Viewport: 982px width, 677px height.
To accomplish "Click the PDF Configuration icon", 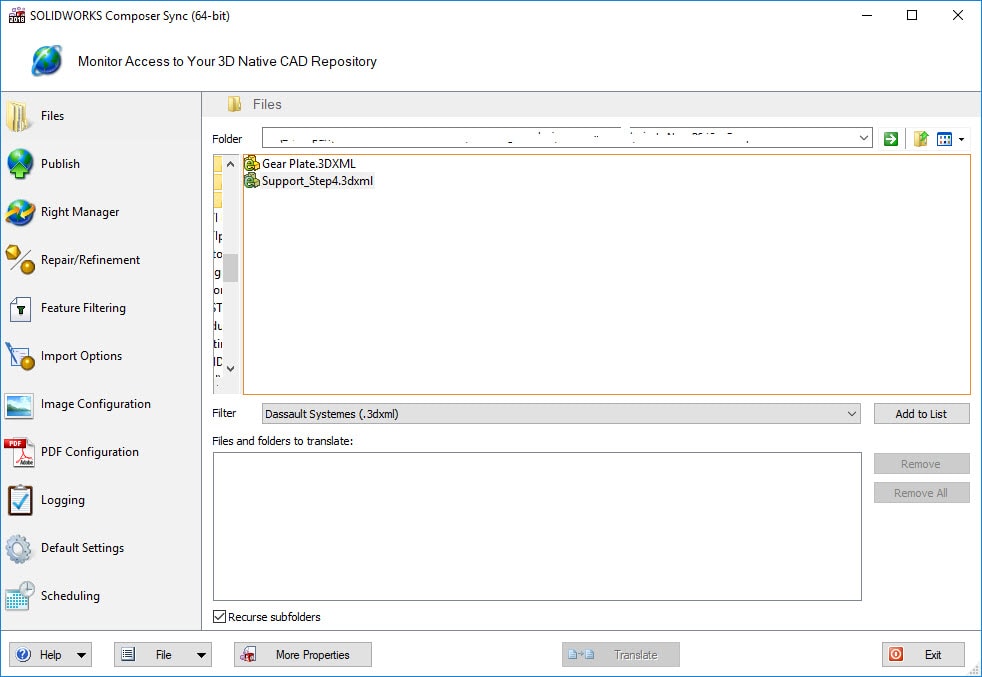I will click(19, 452).
